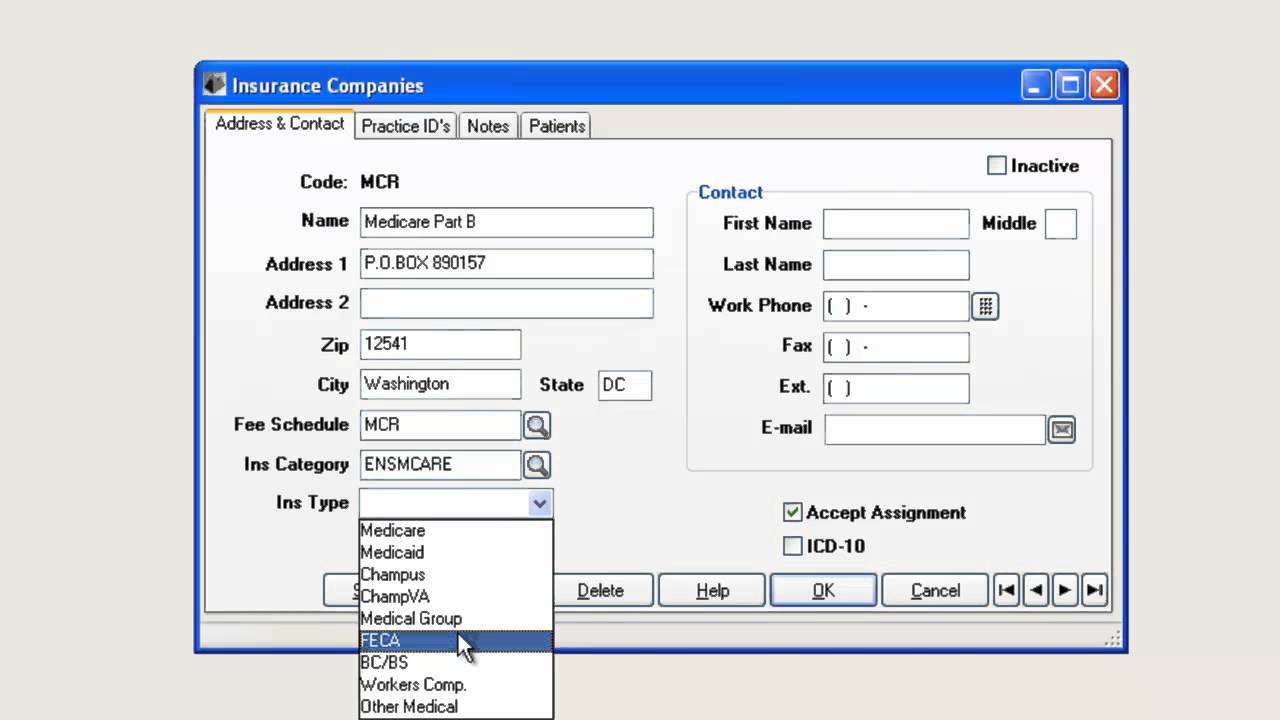The image size is (1280, 720).
Task: Open the Fee Schedule lookup magnifier
Action: click(x=537, y=426)
